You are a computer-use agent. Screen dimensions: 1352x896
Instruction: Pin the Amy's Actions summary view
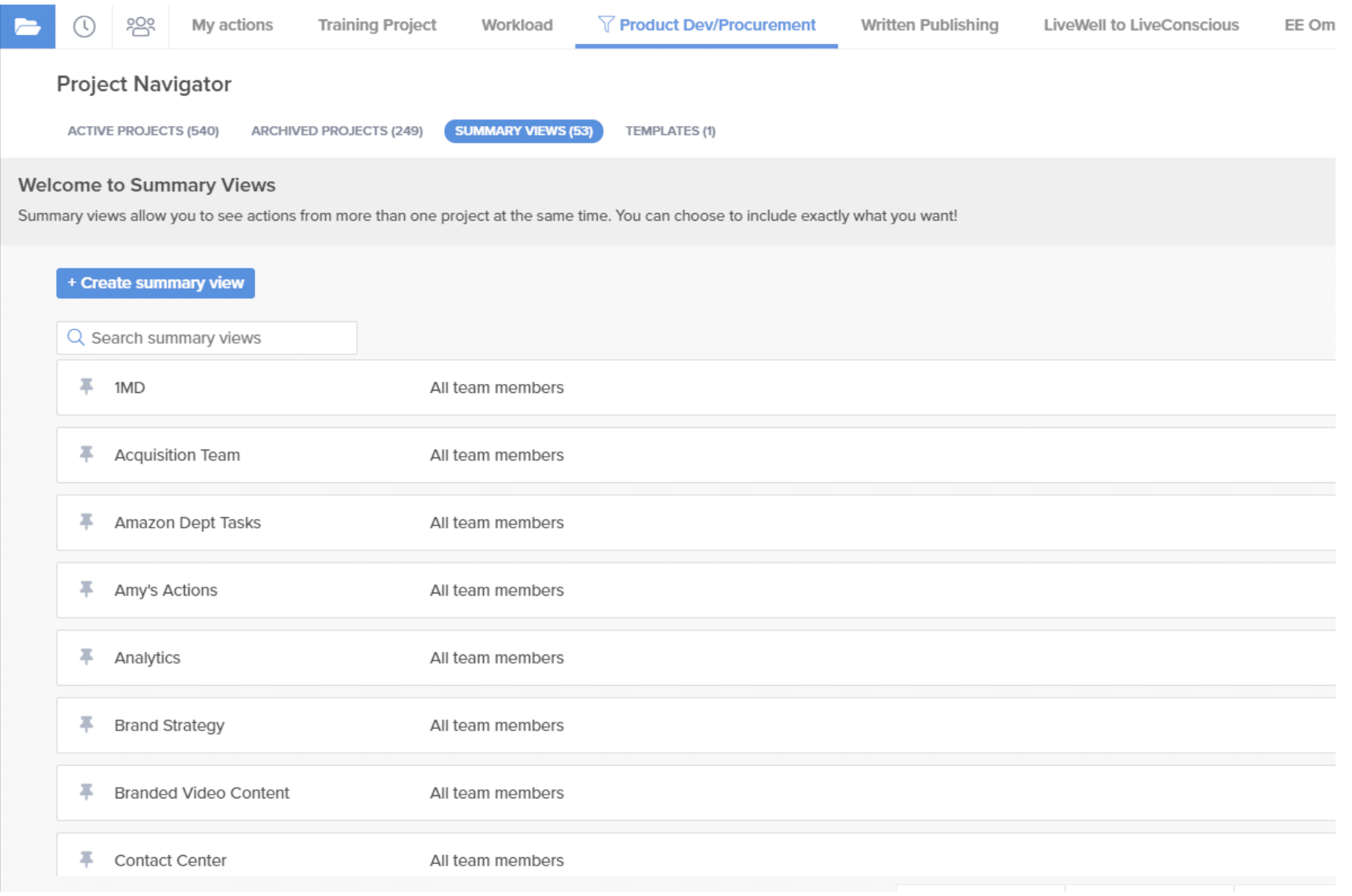86,589
